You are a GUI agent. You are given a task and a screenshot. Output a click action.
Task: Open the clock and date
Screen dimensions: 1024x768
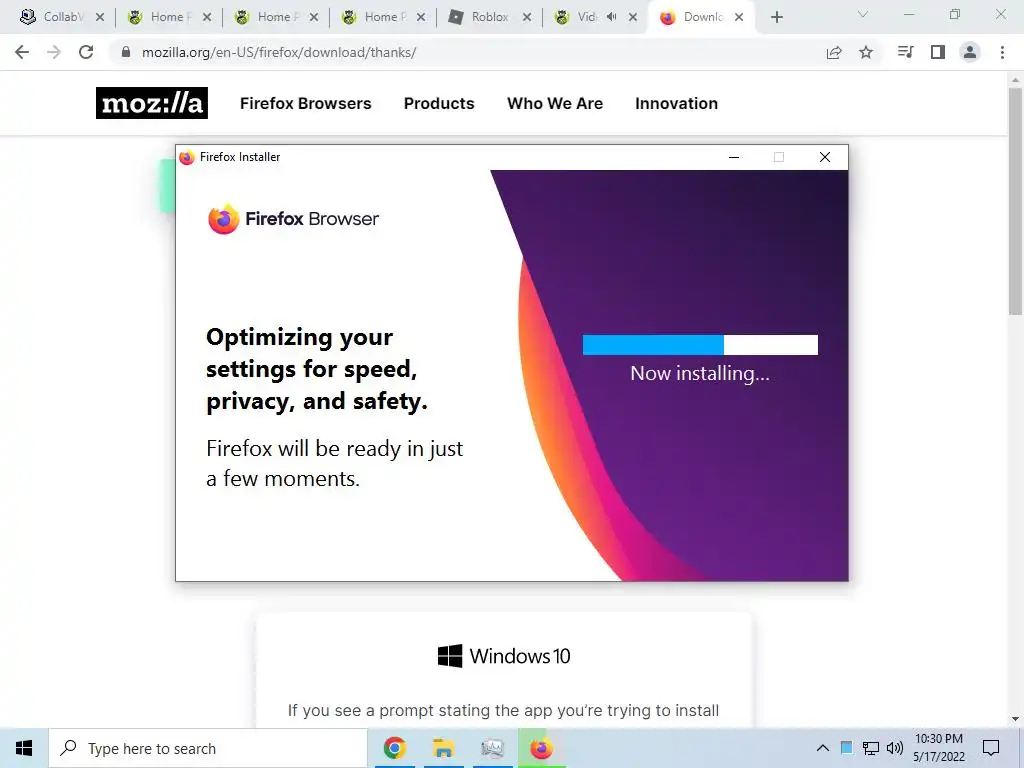(938, 748)
